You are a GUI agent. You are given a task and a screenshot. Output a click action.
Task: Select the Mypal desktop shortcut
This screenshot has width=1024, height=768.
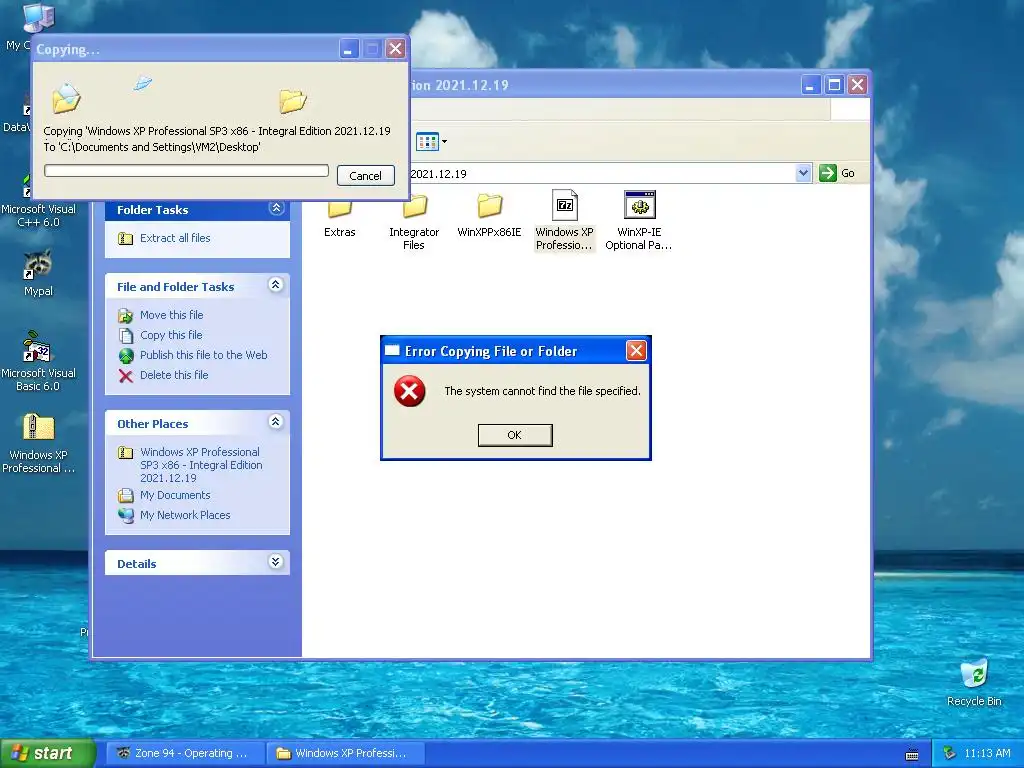pos(38,273)
